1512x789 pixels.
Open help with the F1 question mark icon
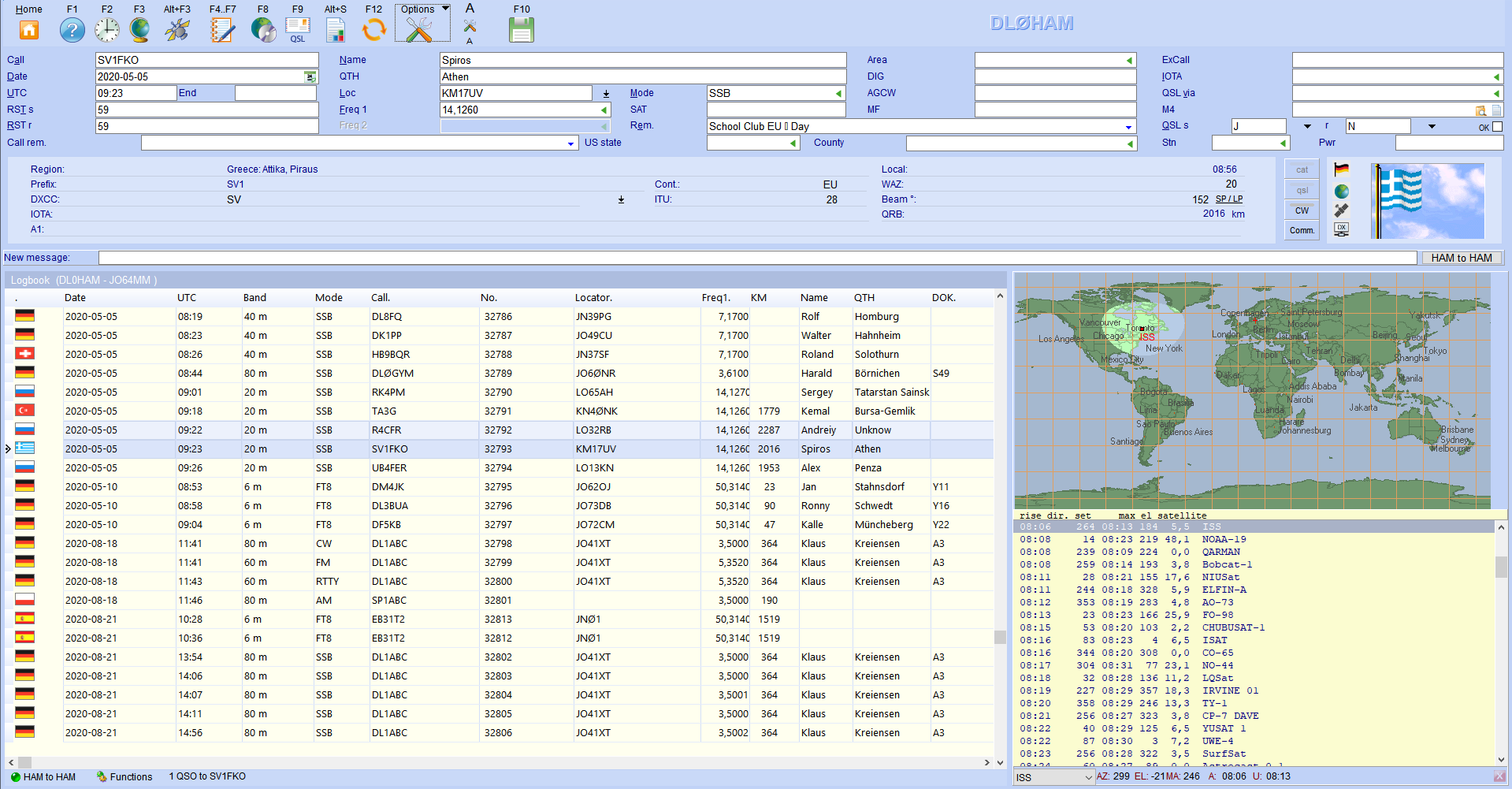(72, 30)
